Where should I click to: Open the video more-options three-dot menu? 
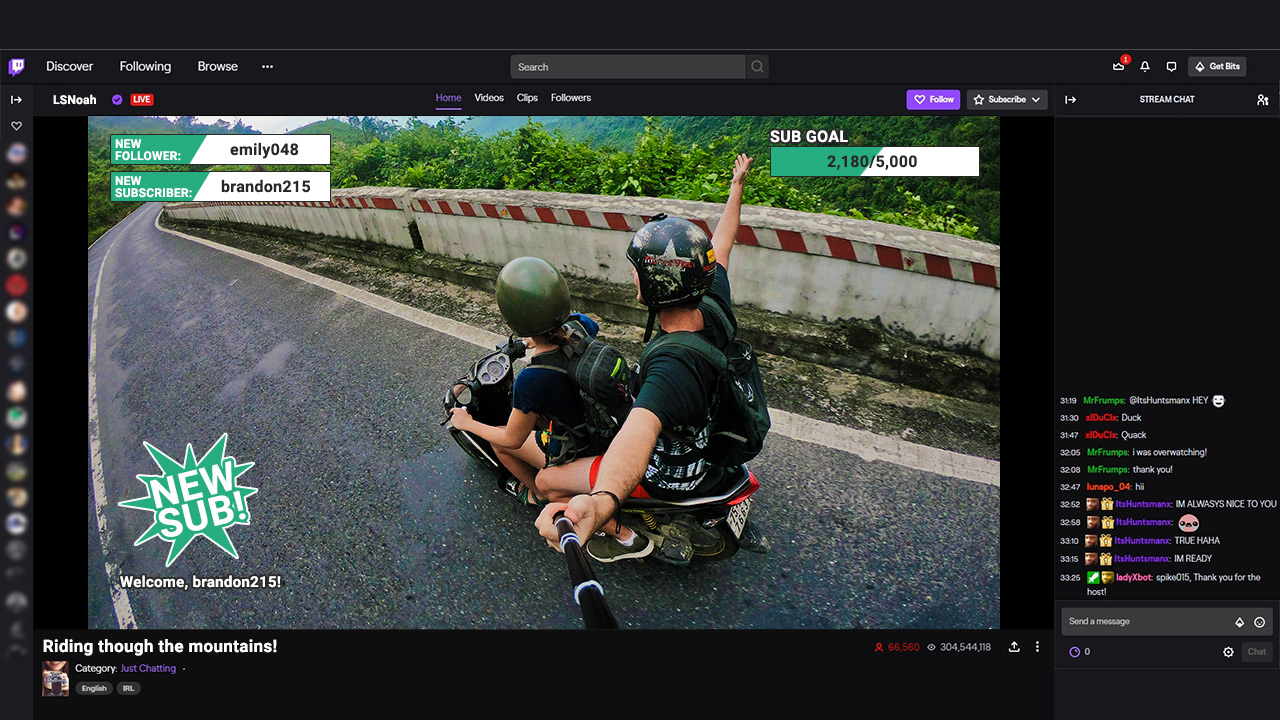click(x=1037, y=647)
